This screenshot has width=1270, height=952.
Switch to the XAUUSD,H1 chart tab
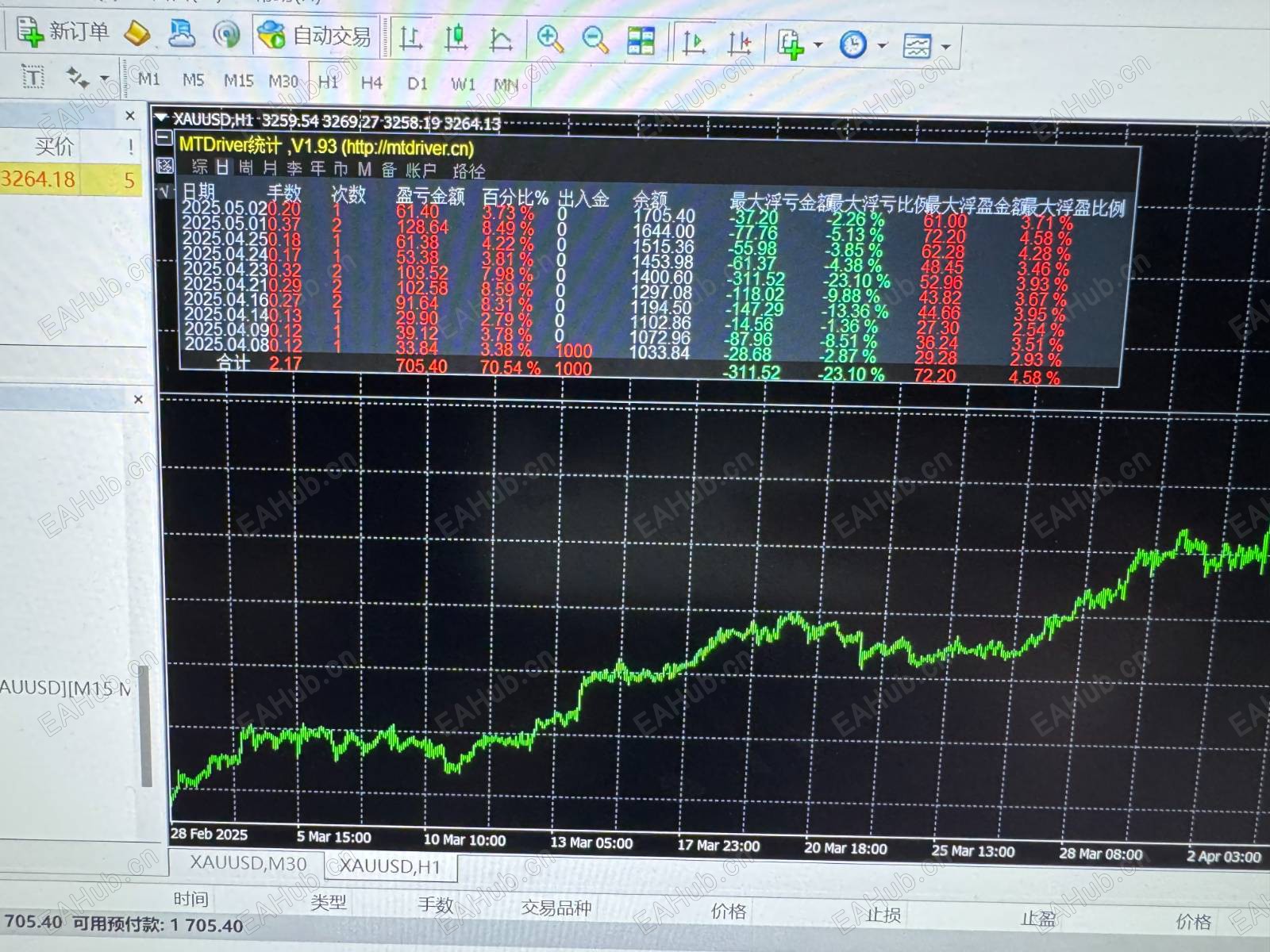coord(391,866)
